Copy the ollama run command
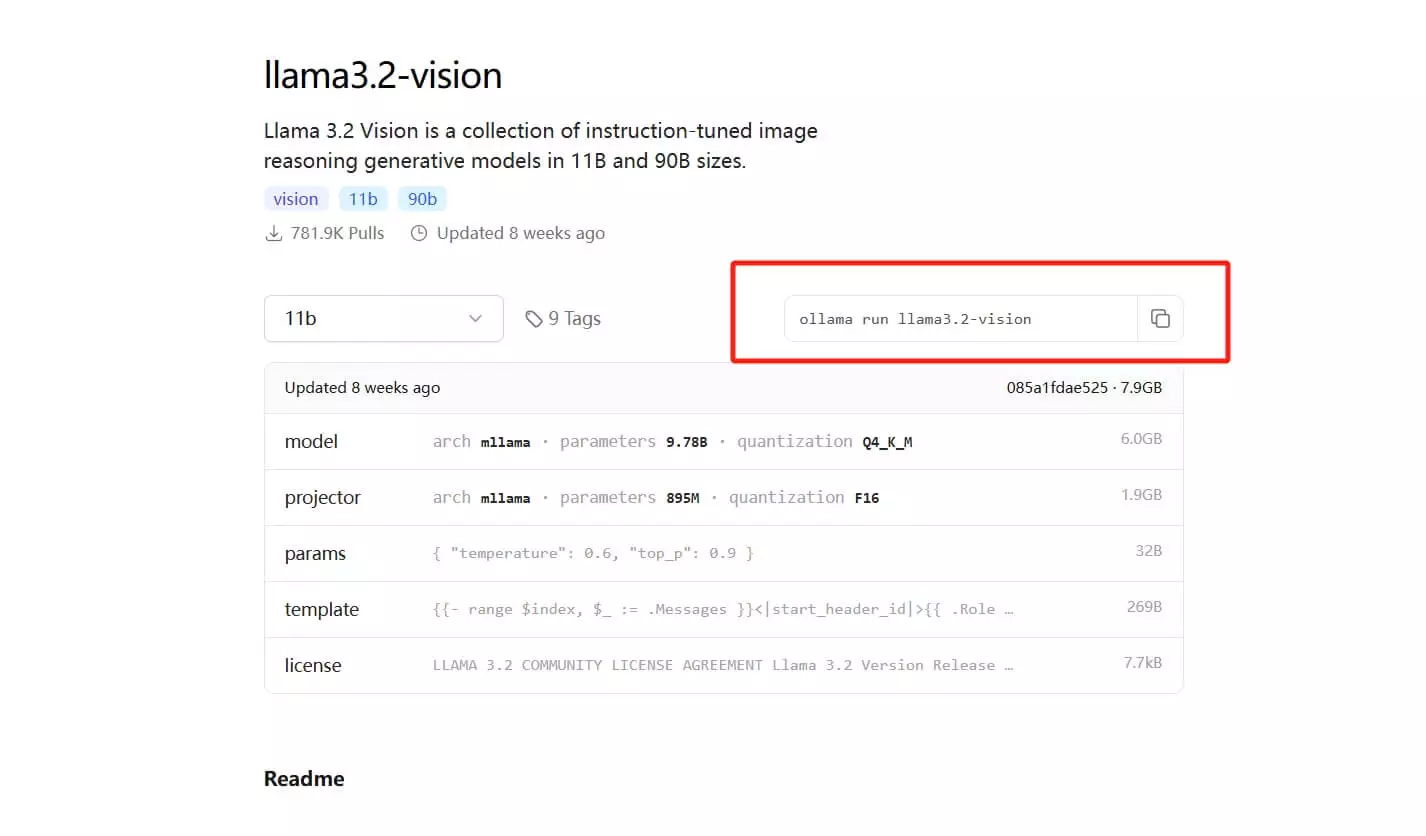Image resolution: width=1426 pixels, height=836 pixels. click(1160, 319)
